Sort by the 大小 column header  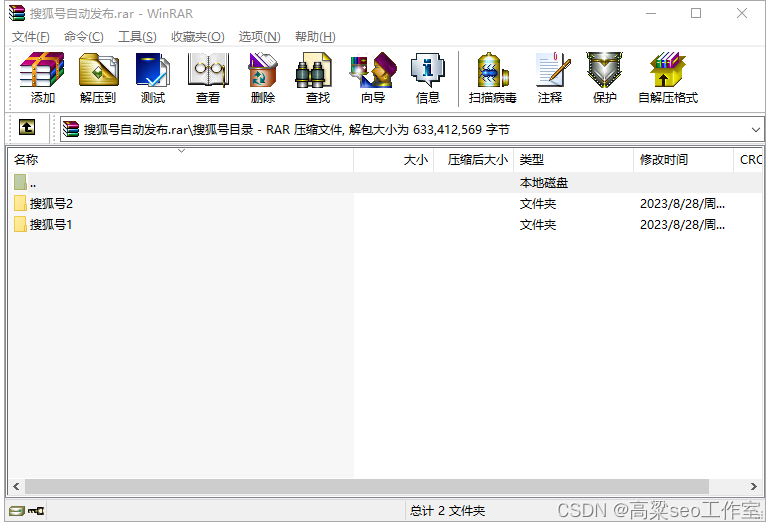(x=394, y=160)
